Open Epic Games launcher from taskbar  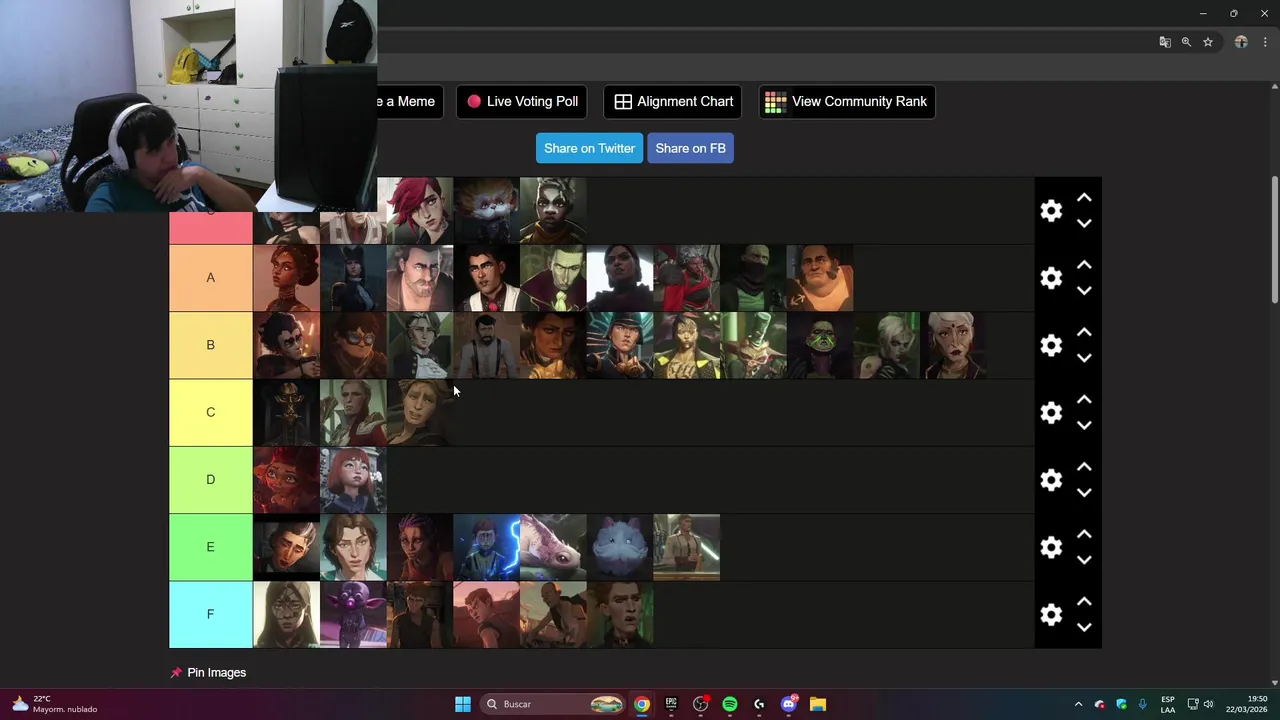point(671,704)
